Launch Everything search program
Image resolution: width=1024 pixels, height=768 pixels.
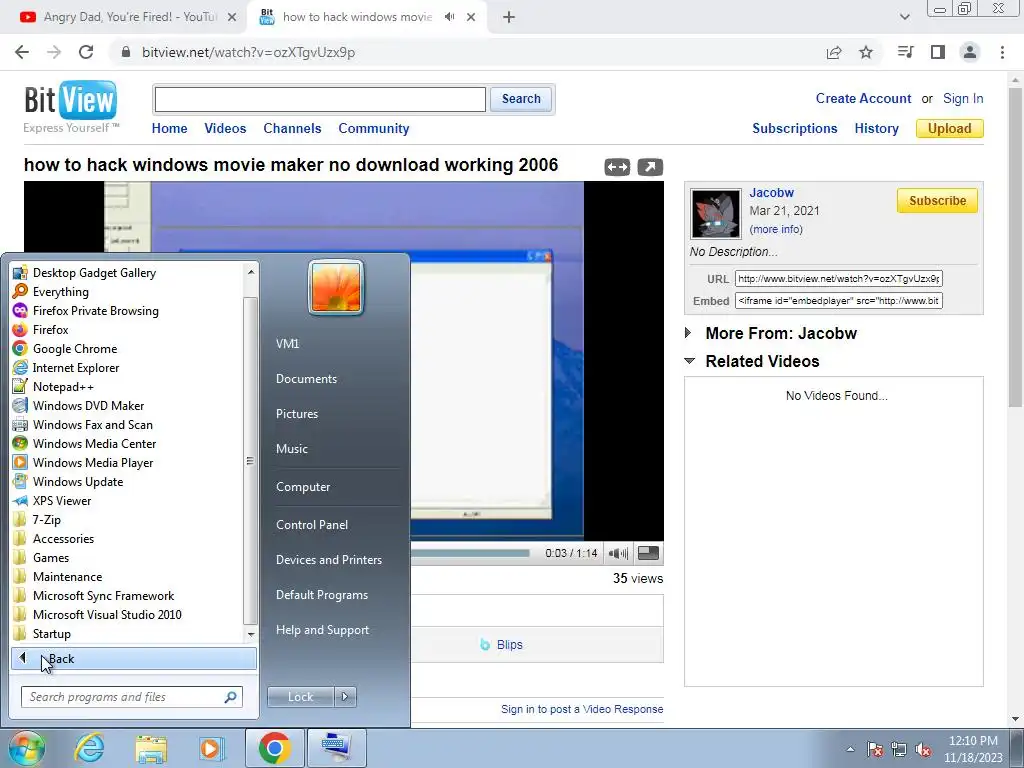[x=60, y=292]
